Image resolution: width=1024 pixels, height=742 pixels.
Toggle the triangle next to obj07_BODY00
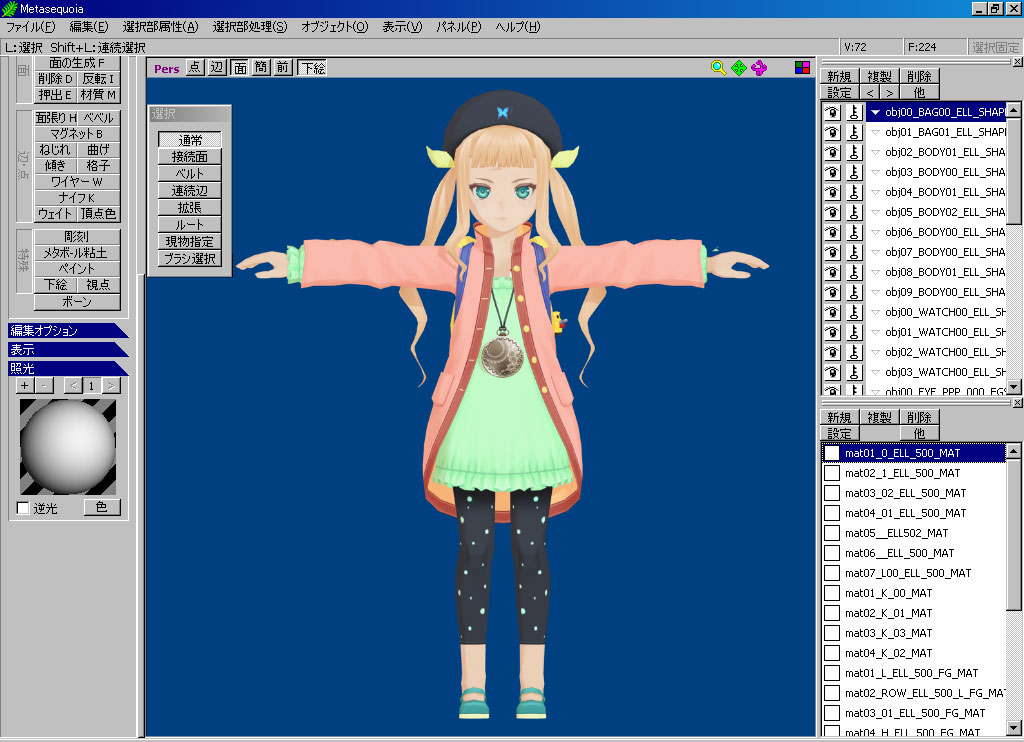pos(875,252)
